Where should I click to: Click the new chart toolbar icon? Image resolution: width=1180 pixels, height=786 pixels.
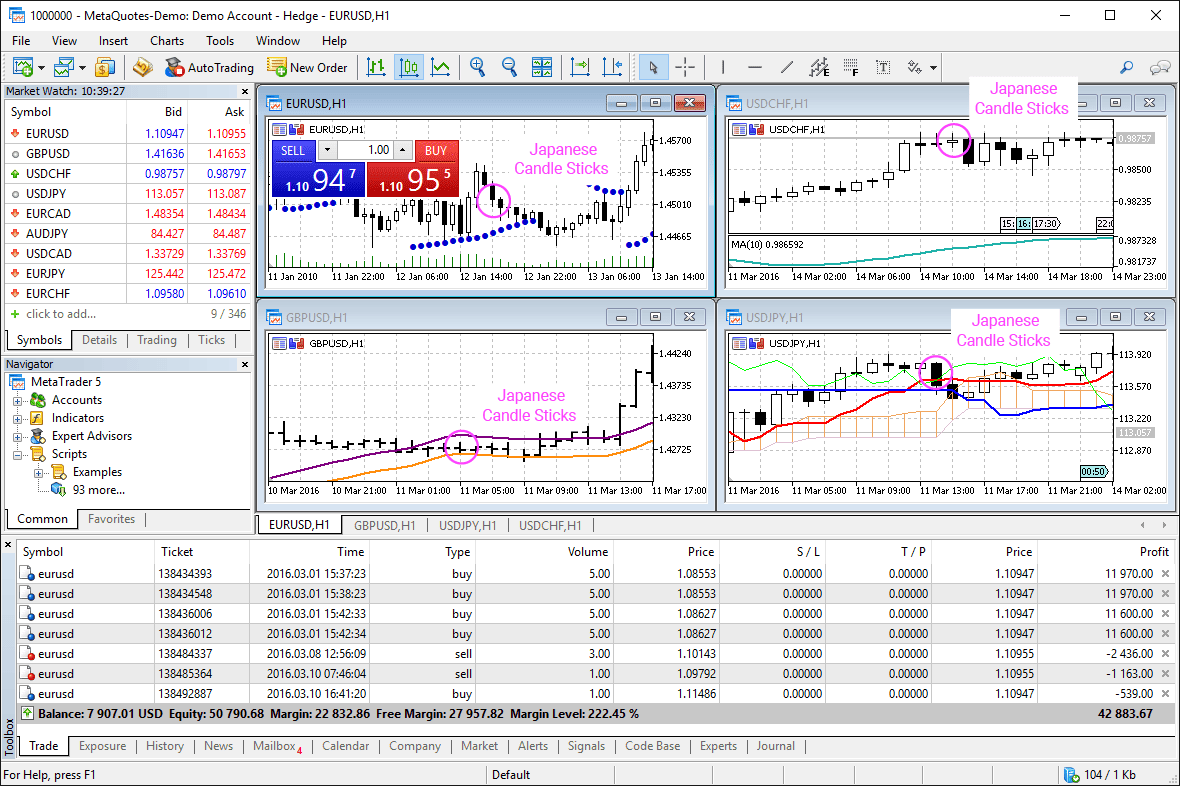pos(22,68)
